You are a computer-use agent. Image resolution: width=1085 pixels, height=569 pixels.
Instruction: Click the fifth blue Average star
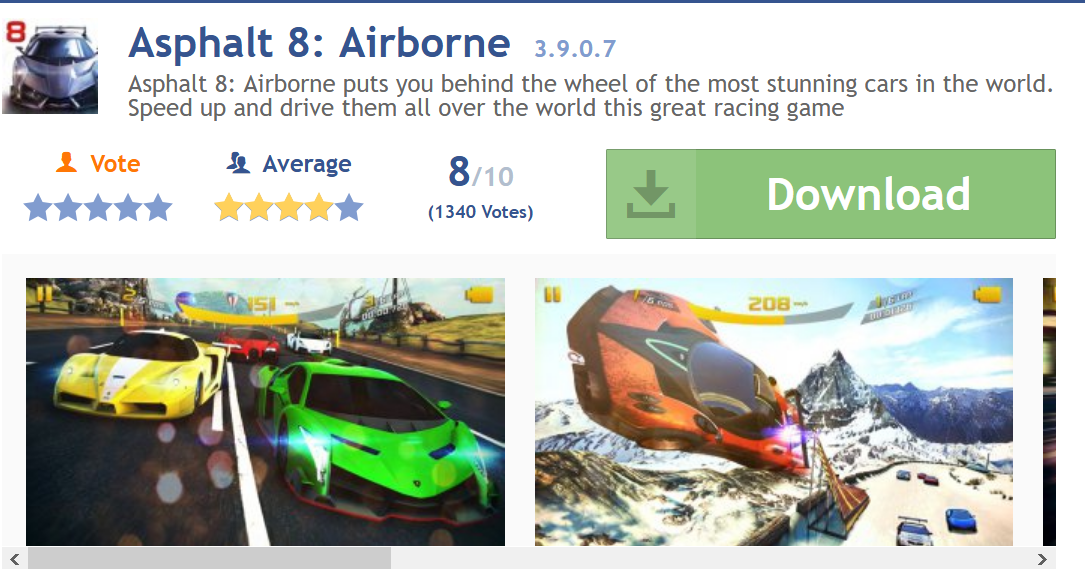[x=349, y=208]
